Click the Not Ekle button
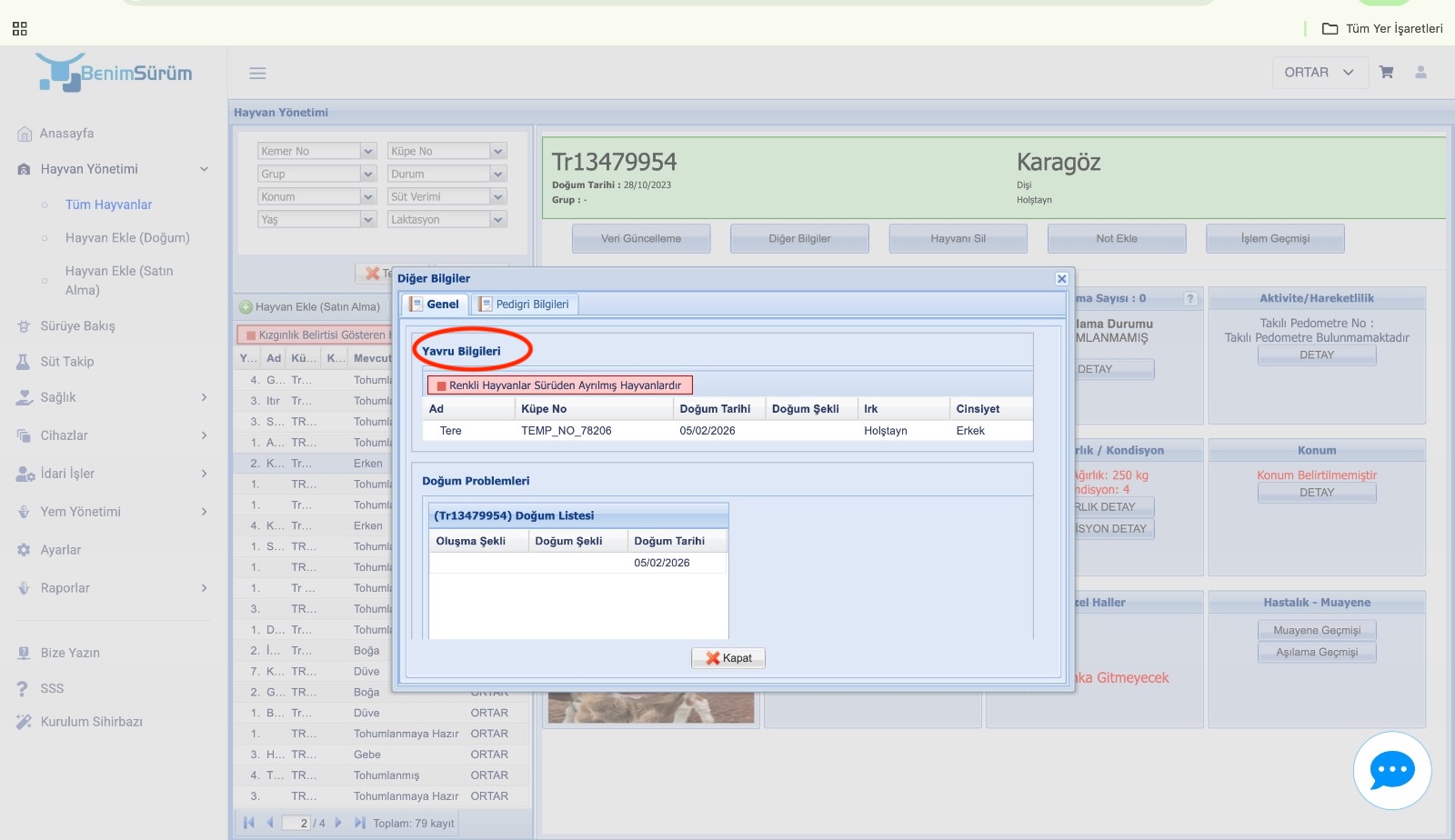Image resolution: width=1455 pixels, height=840 pixels. tap(1117, 238)
